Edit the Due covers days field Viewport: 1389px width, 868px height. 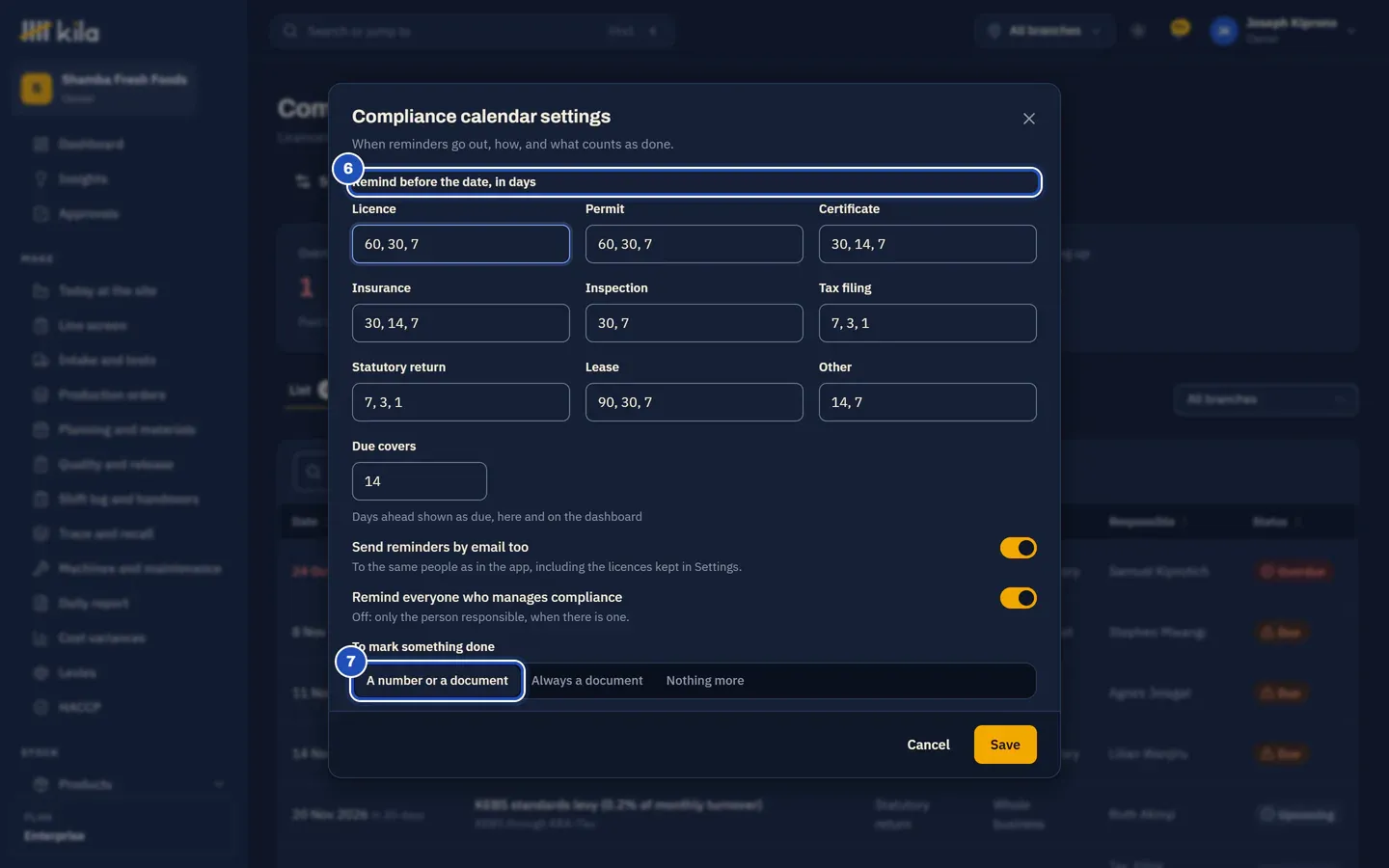420,481
